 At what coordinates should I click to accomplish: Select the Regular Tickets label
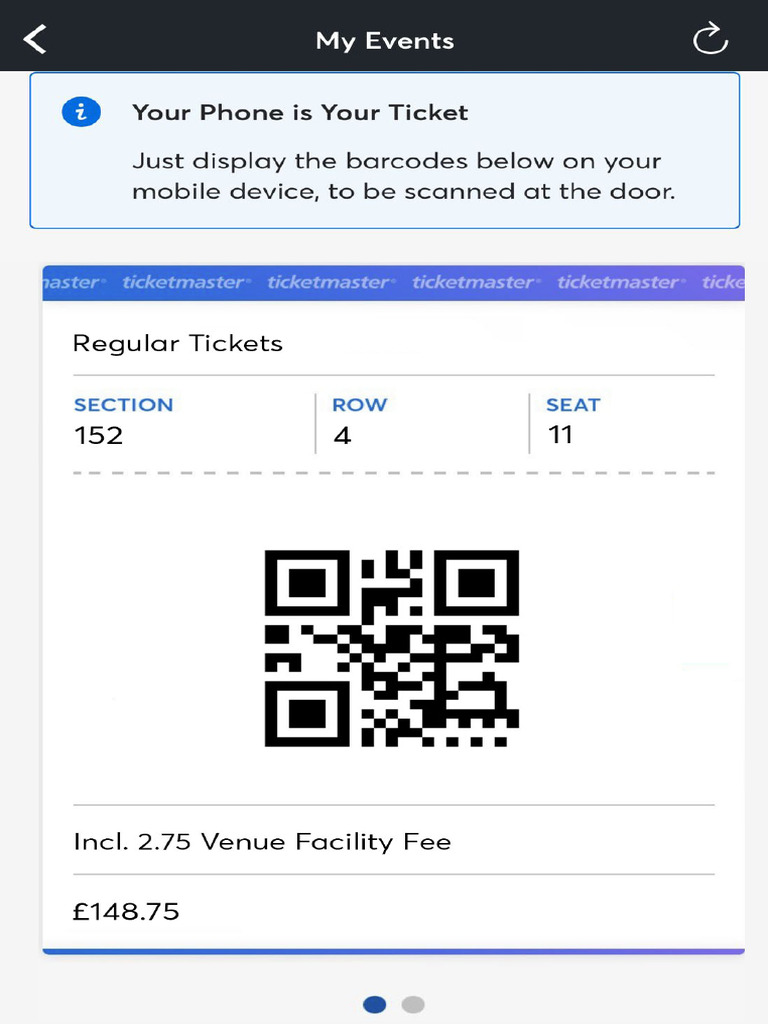[x=178, y=343]
